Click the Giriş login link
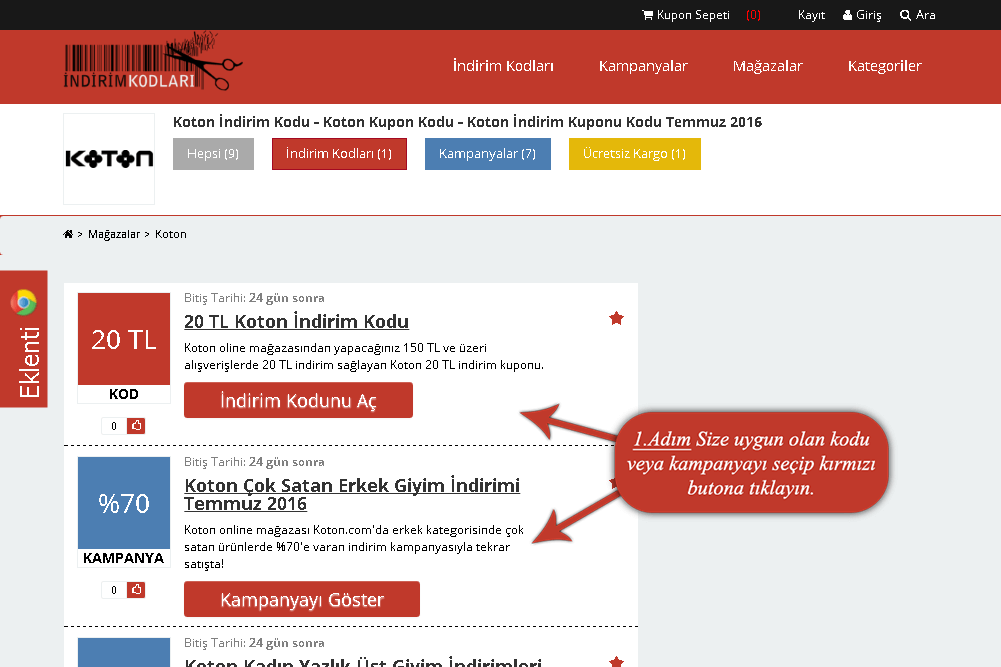 [x=869, y=15]
